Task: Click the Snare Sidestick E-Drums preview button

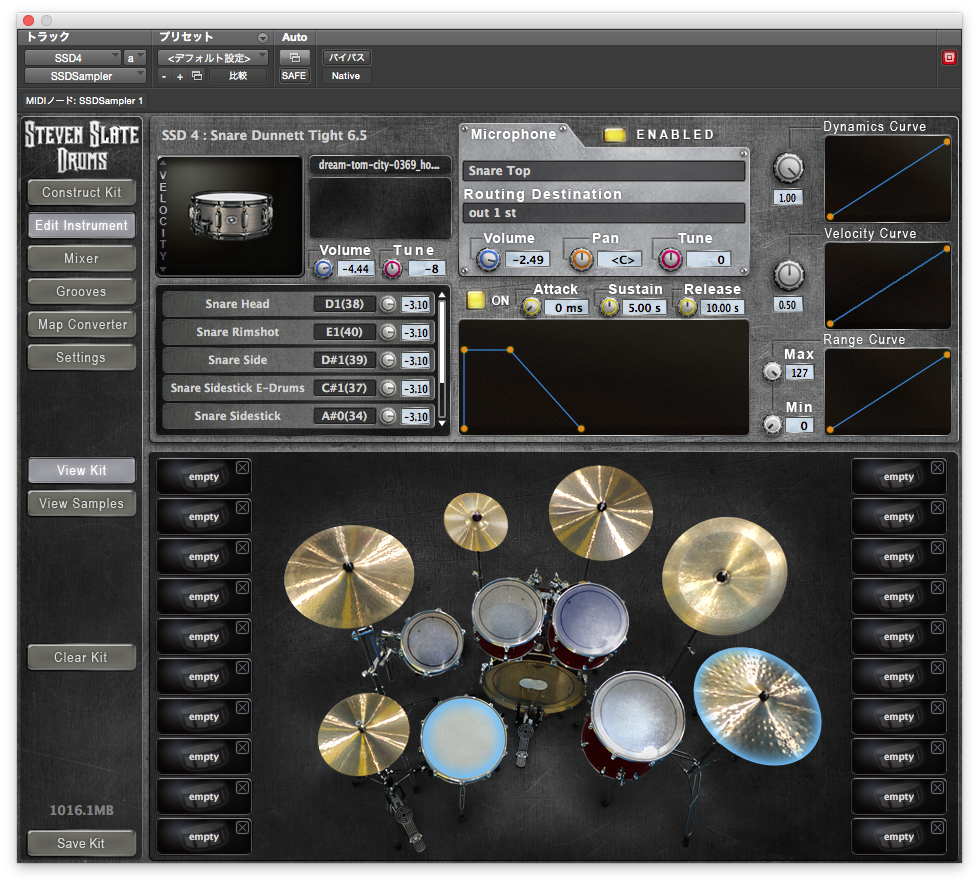Action: click(388, 388)
